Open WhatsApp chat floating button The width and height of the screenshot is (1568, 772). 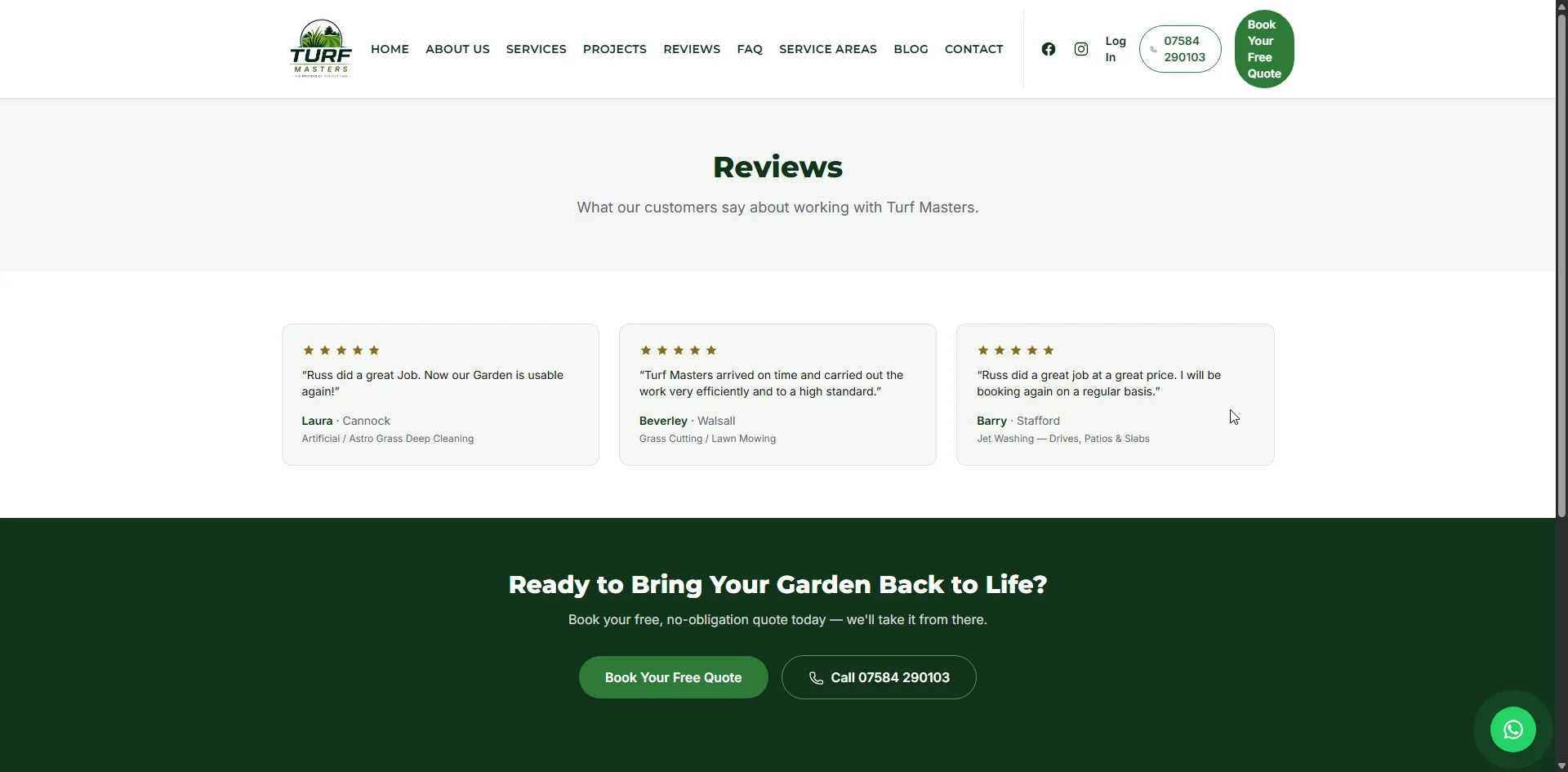click(1513, 730)
